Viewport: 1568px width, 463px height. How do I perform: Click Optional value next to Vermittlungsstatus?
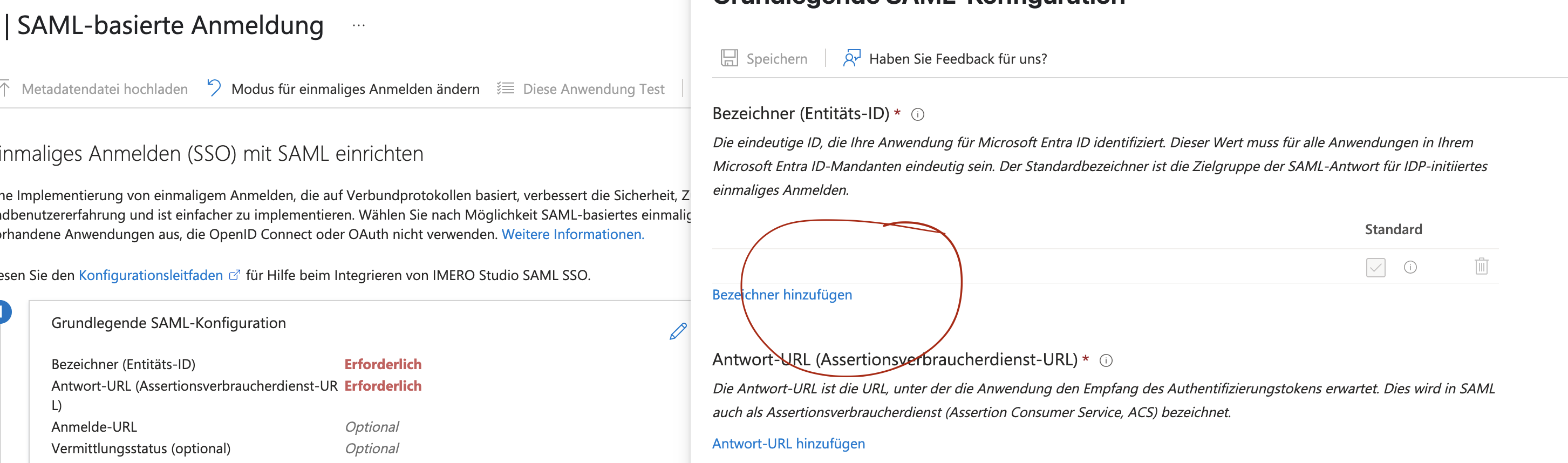[x=372, y=448]
